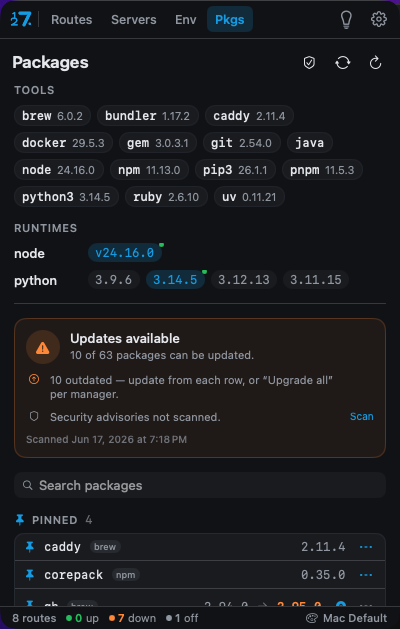The width and height of the screenshot is (400, 629).
Task: Click the orange outdated up-arrow icon
Action: pos(34,379)
